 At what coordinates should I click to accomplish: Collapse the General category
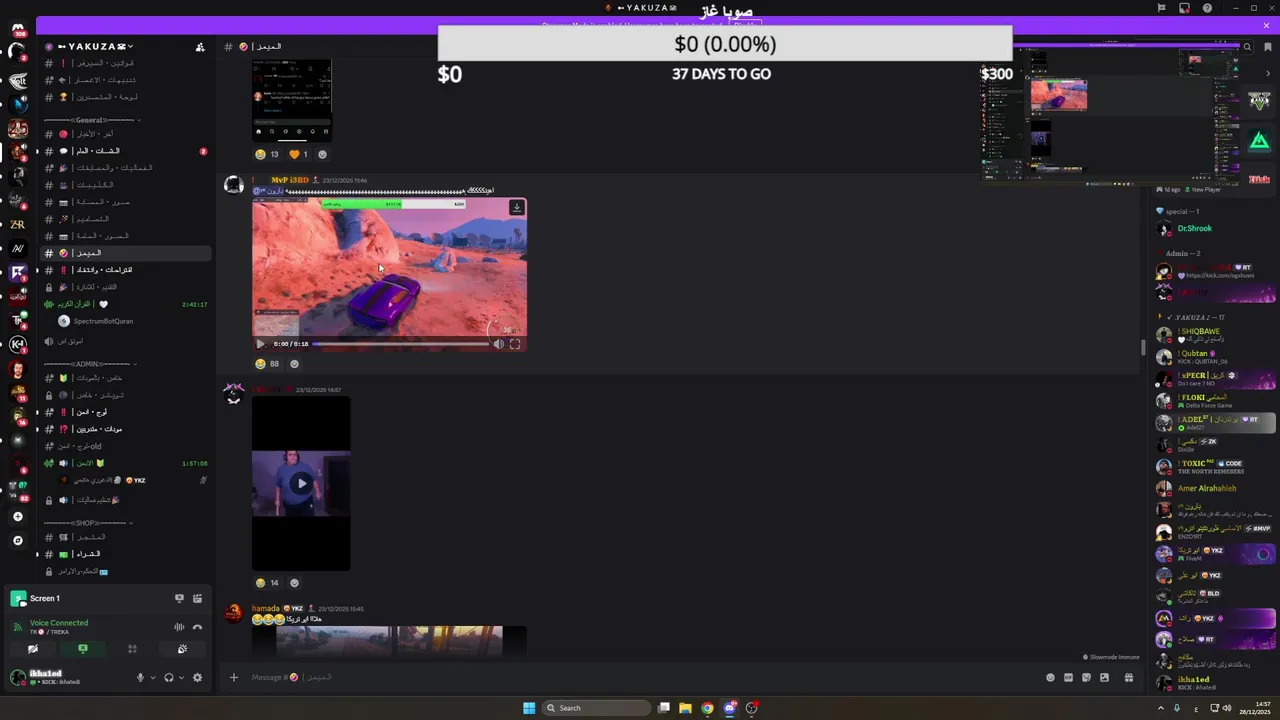(92, 120)
